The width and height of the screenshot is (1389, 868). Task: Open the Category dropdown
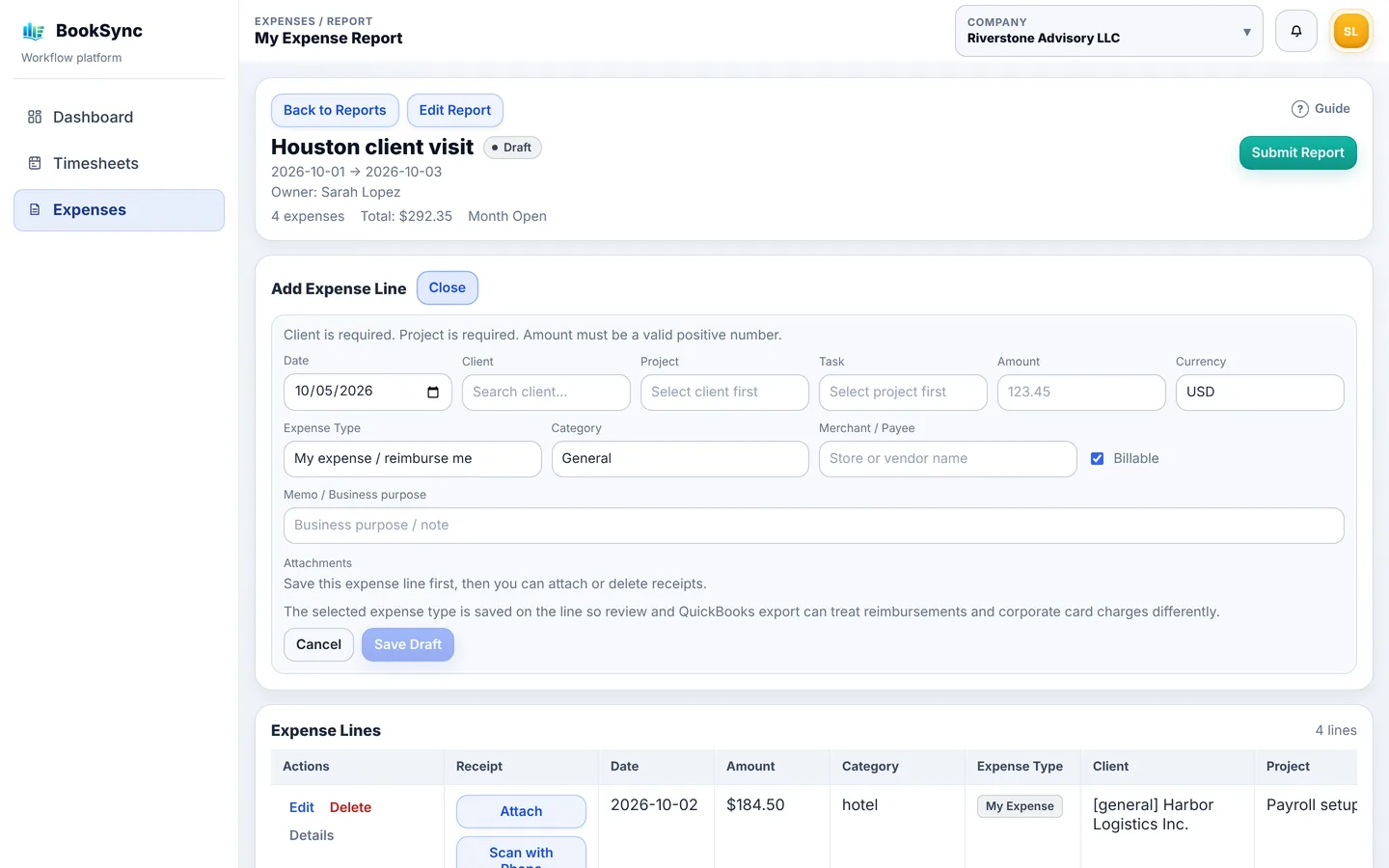pos(679,458)
